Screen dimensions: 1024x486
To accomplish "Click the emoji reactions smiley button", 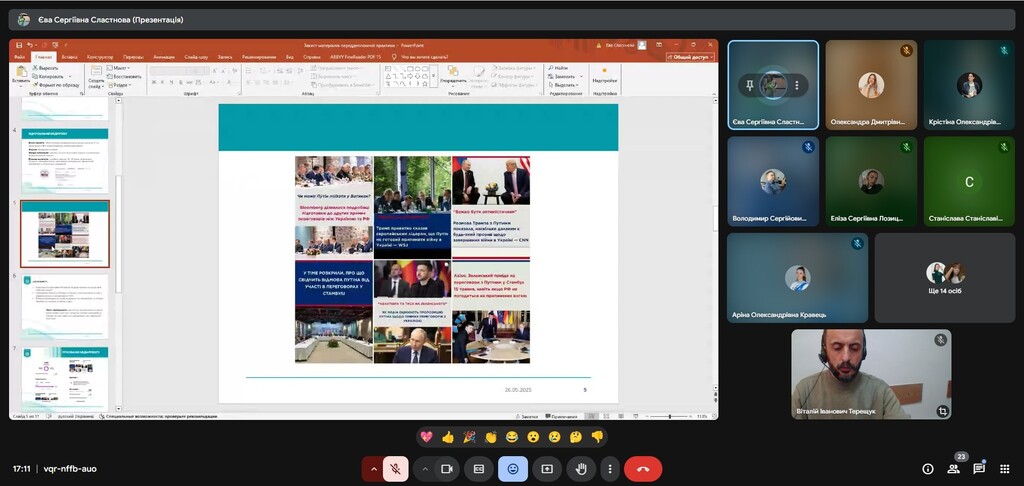I will point(513,468).
